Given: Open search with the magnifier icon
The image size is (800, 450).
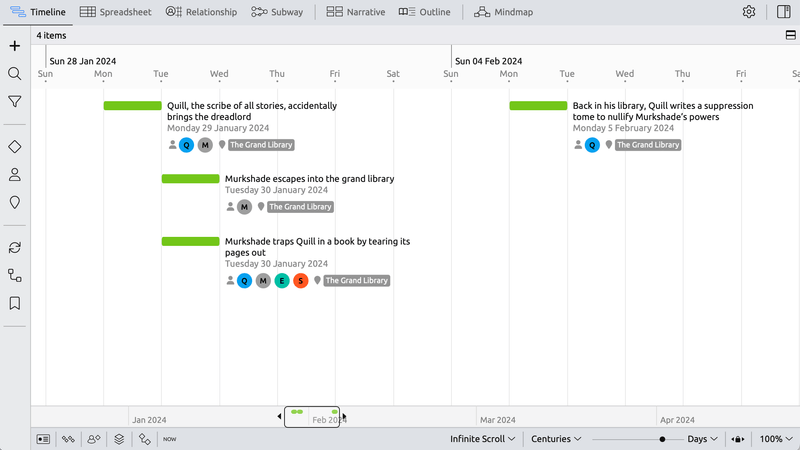Looking at the screenshot, I should coord(15,73).
